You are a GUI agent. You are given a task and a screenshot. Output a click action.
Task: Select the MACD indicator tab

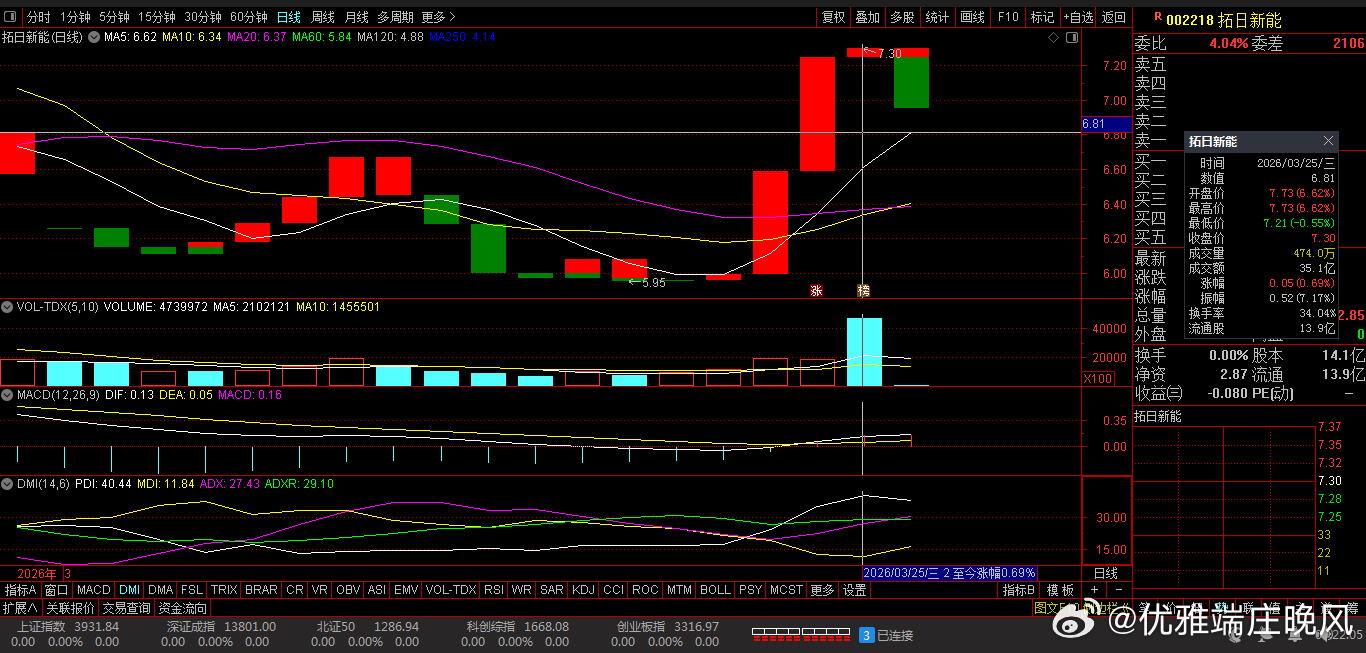94,590
